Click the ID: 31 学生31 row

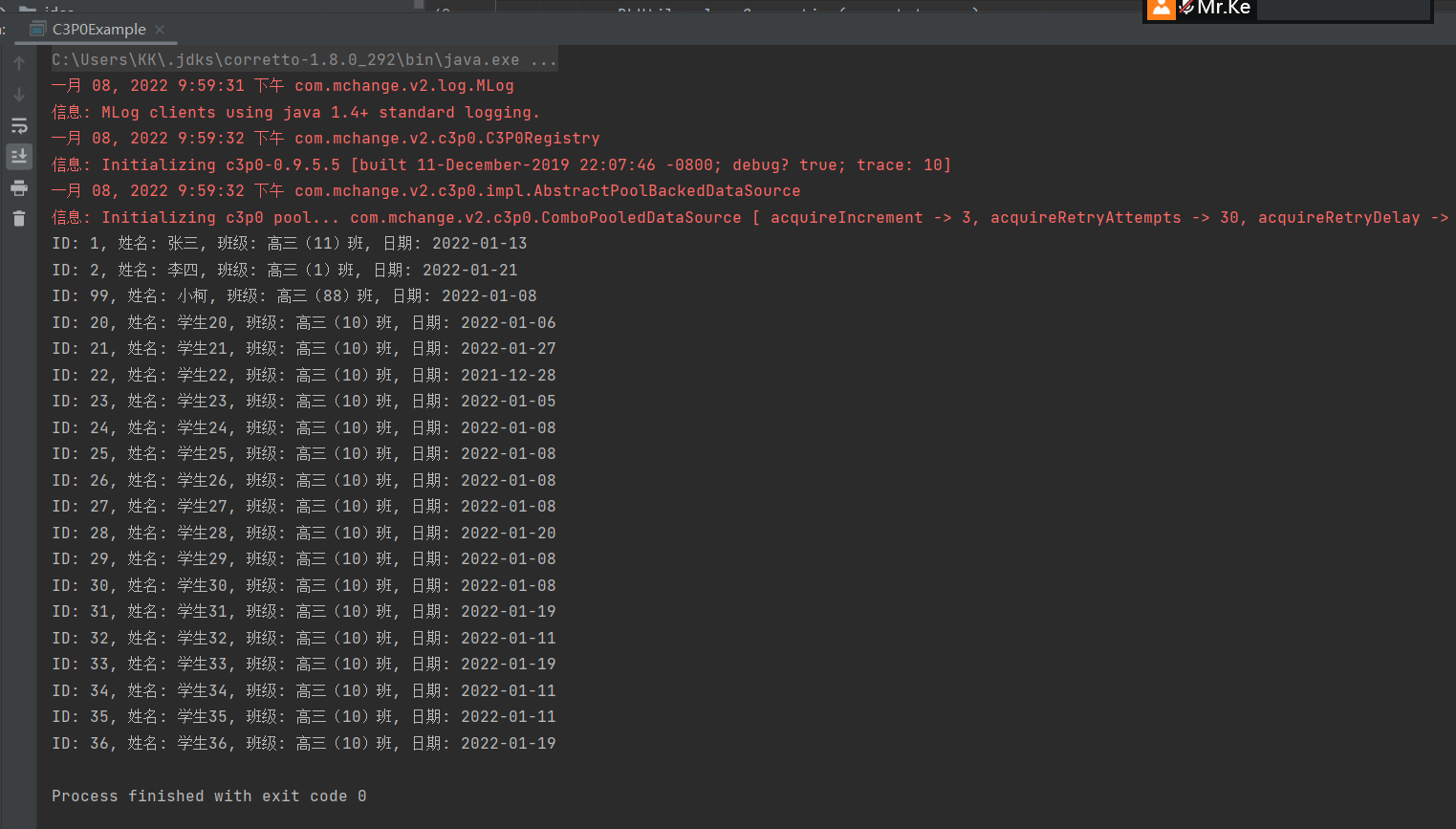coord(304,612)
